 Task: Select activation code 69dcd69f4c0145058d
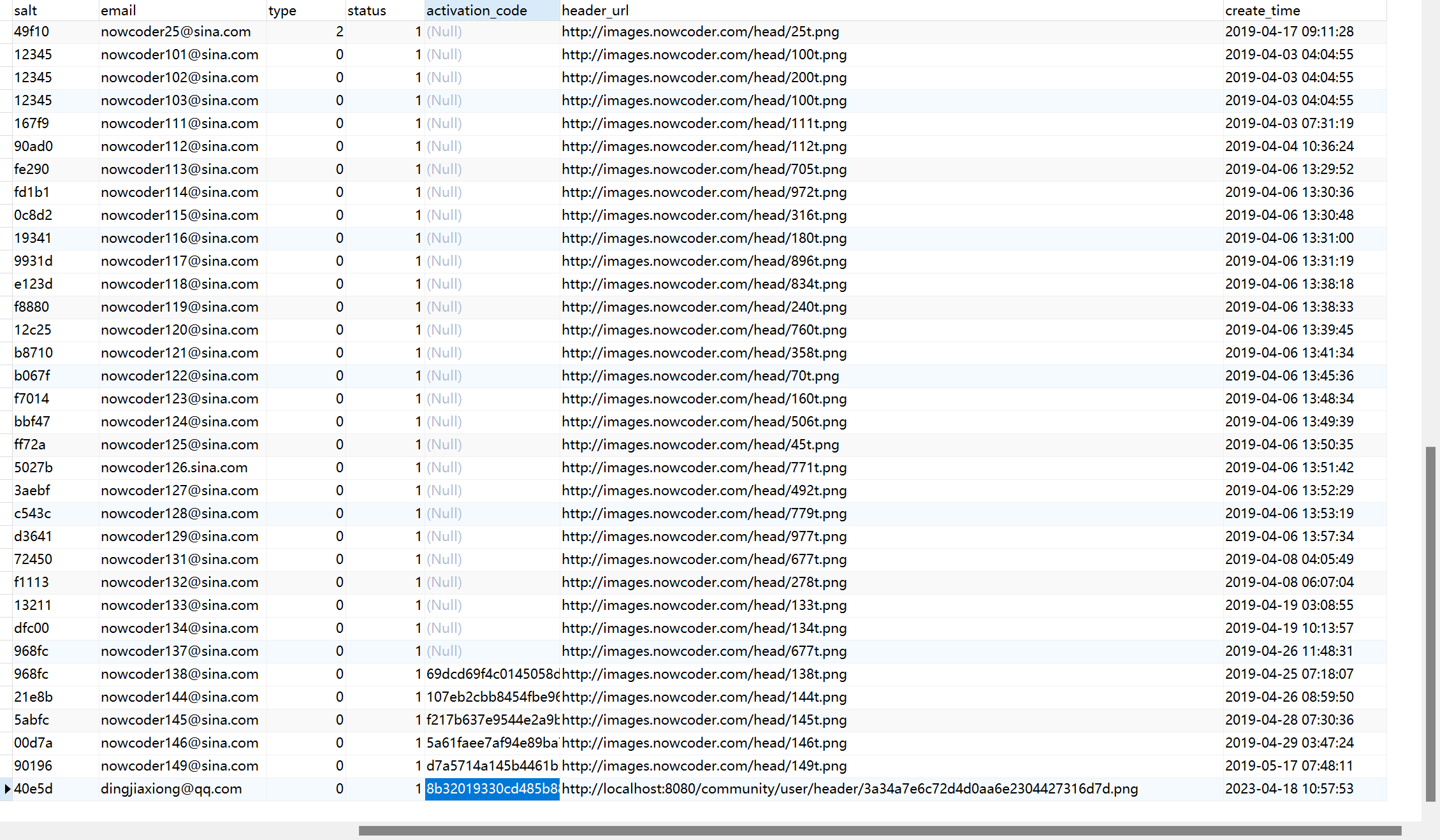[491, 674]
